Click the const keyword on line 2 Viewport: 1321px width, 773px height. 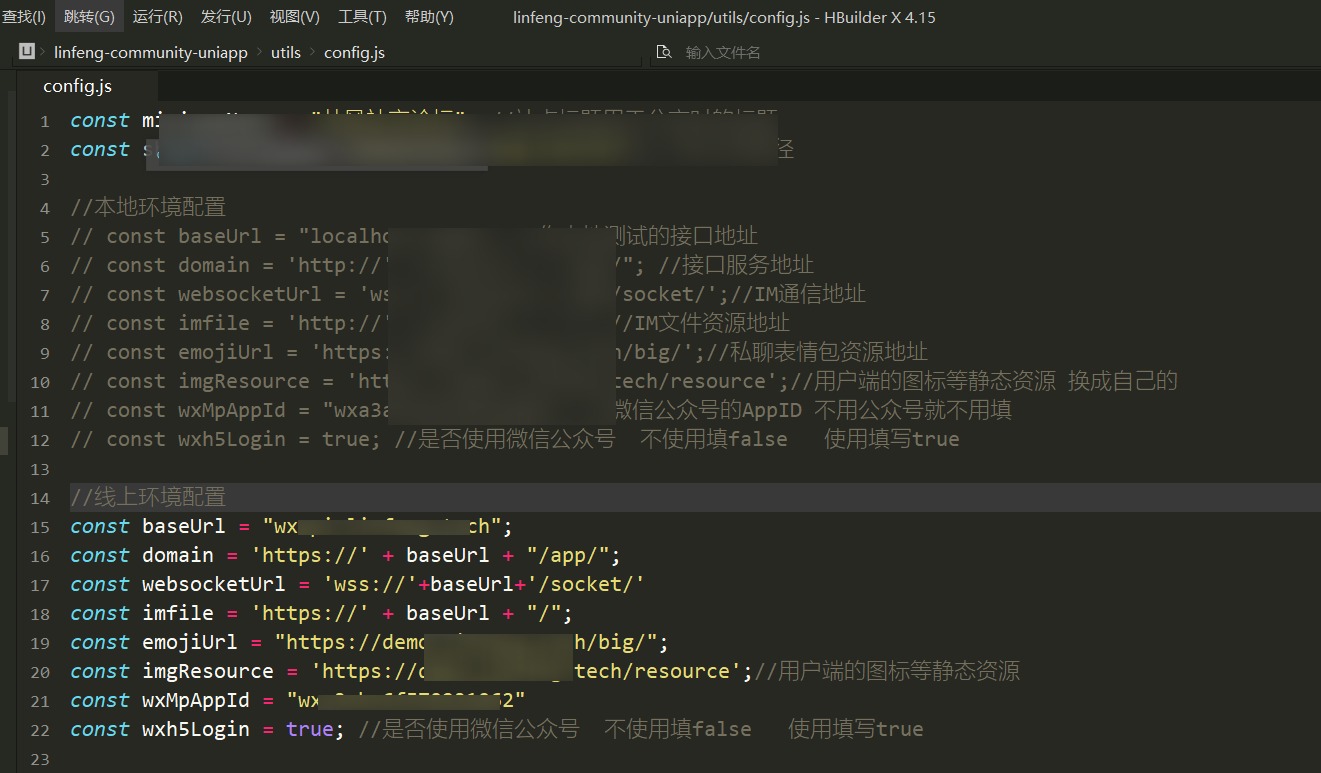[x=100, y=149]
